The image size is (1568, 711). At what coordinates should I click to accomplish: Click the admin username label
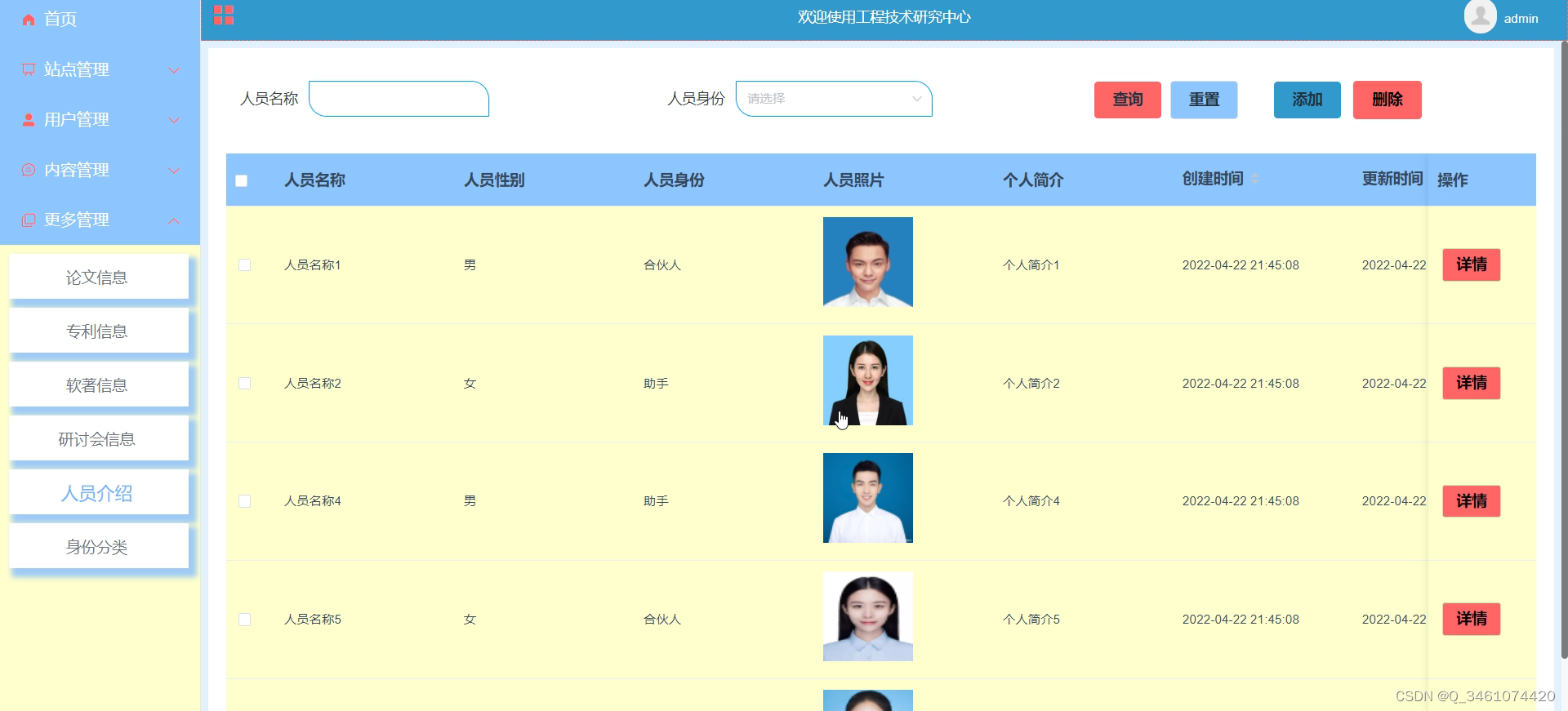(1521, 19)
